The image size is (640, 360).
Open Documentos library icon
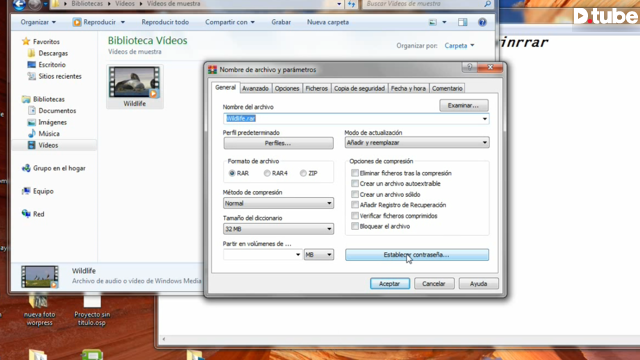tap(31, 111)
